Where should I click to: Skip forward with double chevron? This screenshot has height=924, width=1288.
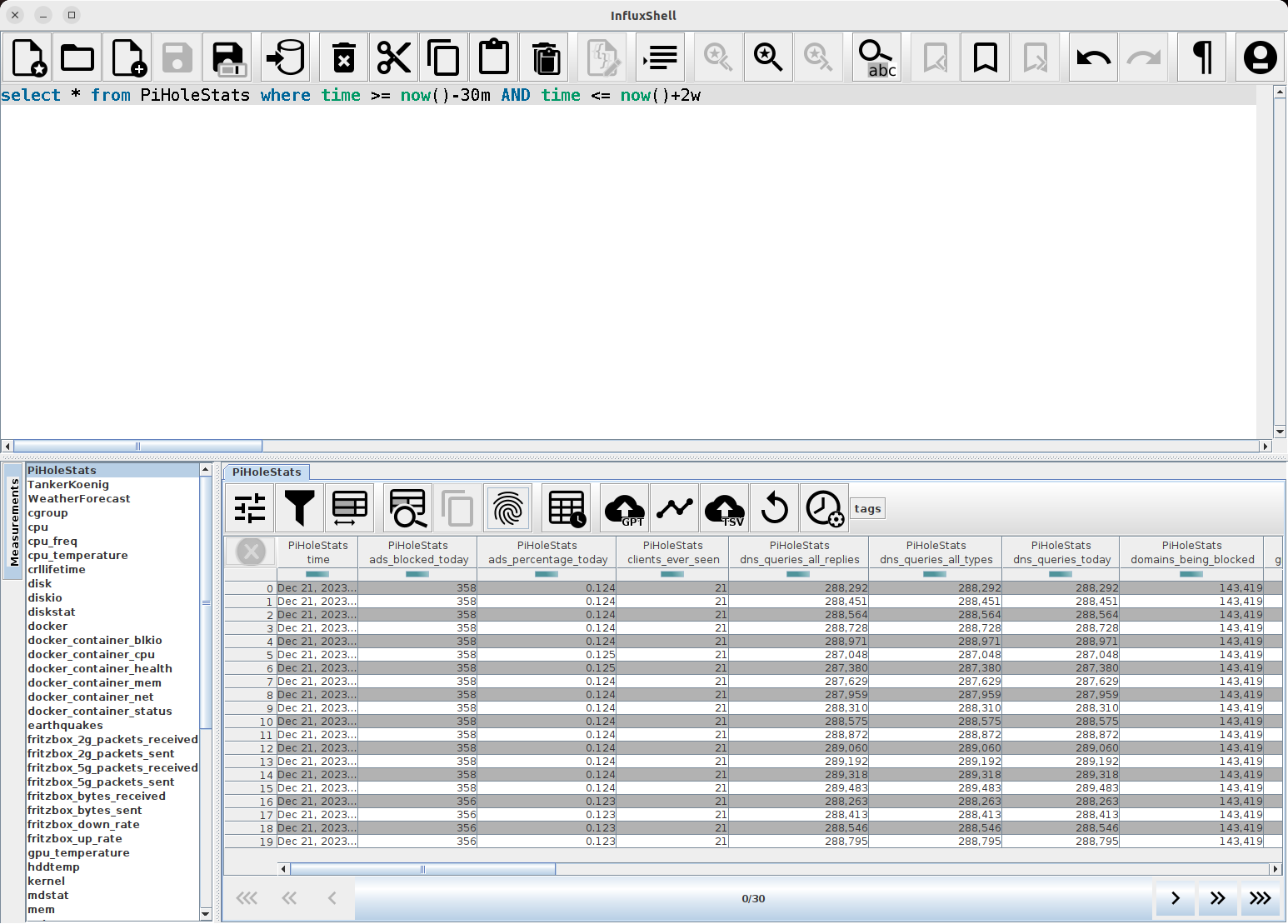1217,898
